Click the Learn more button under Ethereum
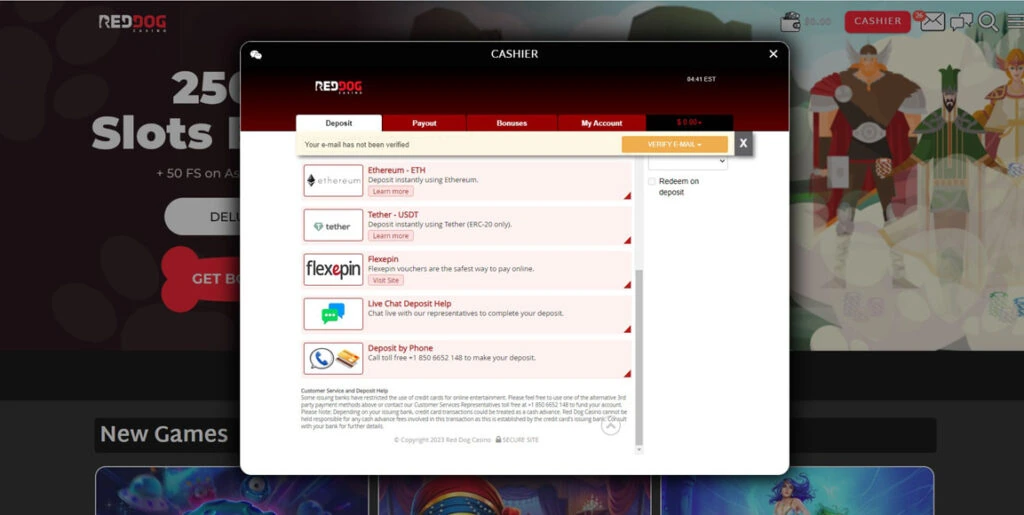Viewport: 1024px width, 515px height. [391, 191]
